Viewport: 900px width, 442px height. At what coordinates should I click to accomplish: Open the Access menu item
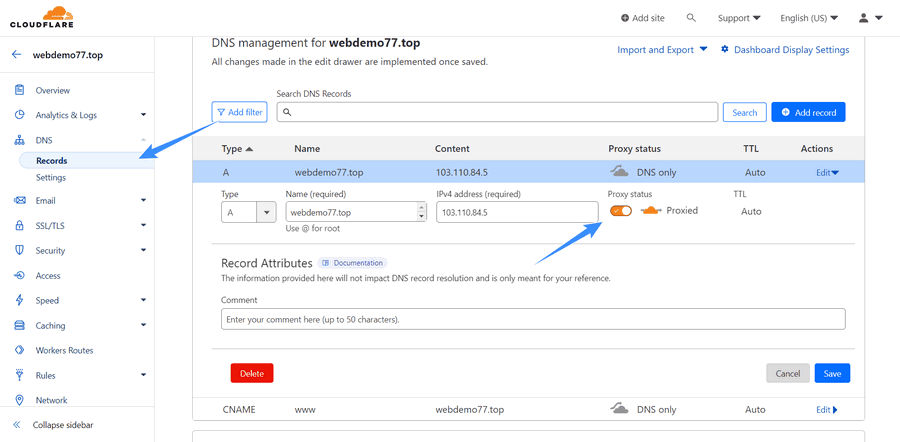48,276
